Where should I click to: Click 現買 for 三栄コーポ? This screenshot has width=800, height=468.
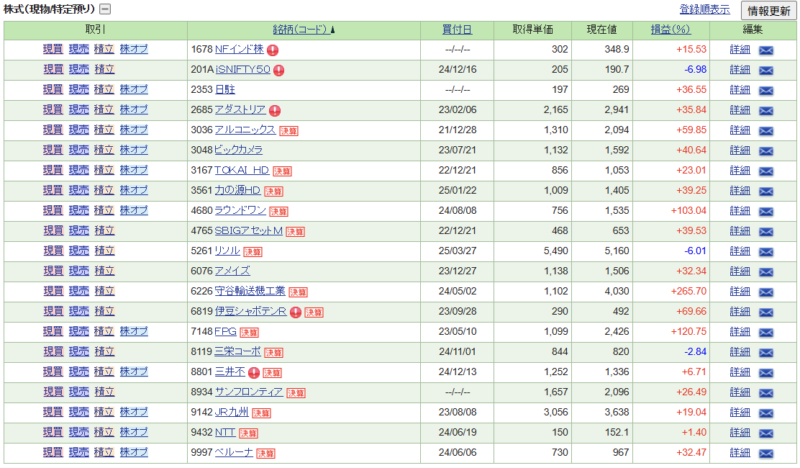(53, 352)
